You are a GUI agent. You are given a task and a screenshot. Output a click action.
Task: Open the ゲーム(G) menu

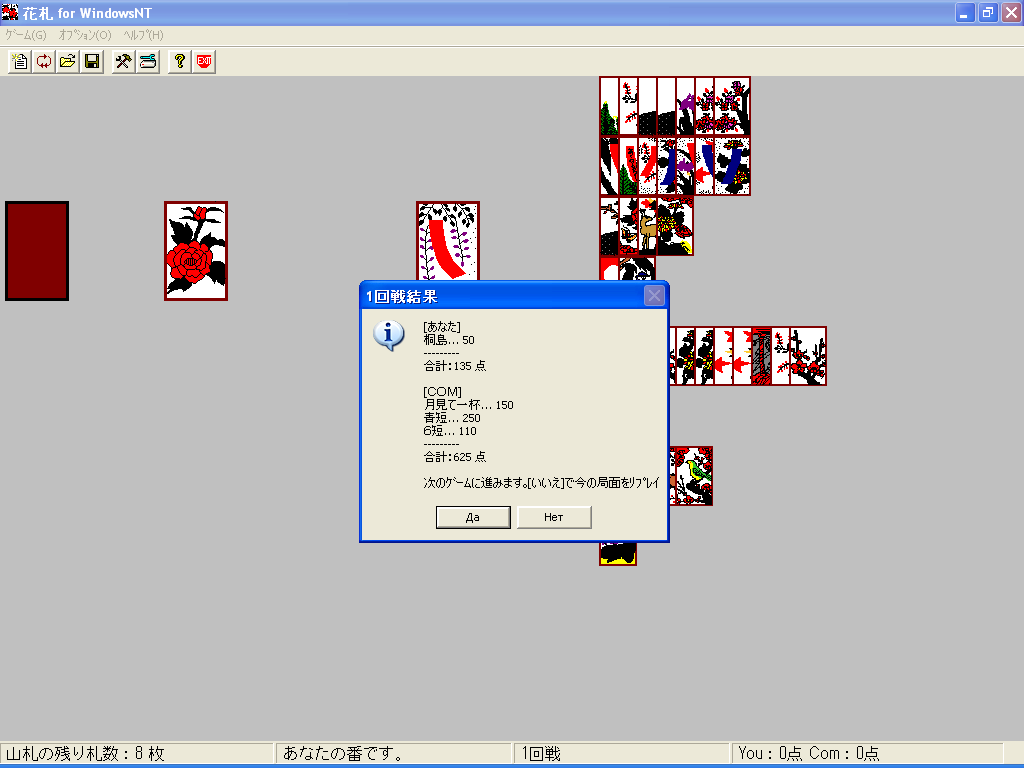point(26,35)
